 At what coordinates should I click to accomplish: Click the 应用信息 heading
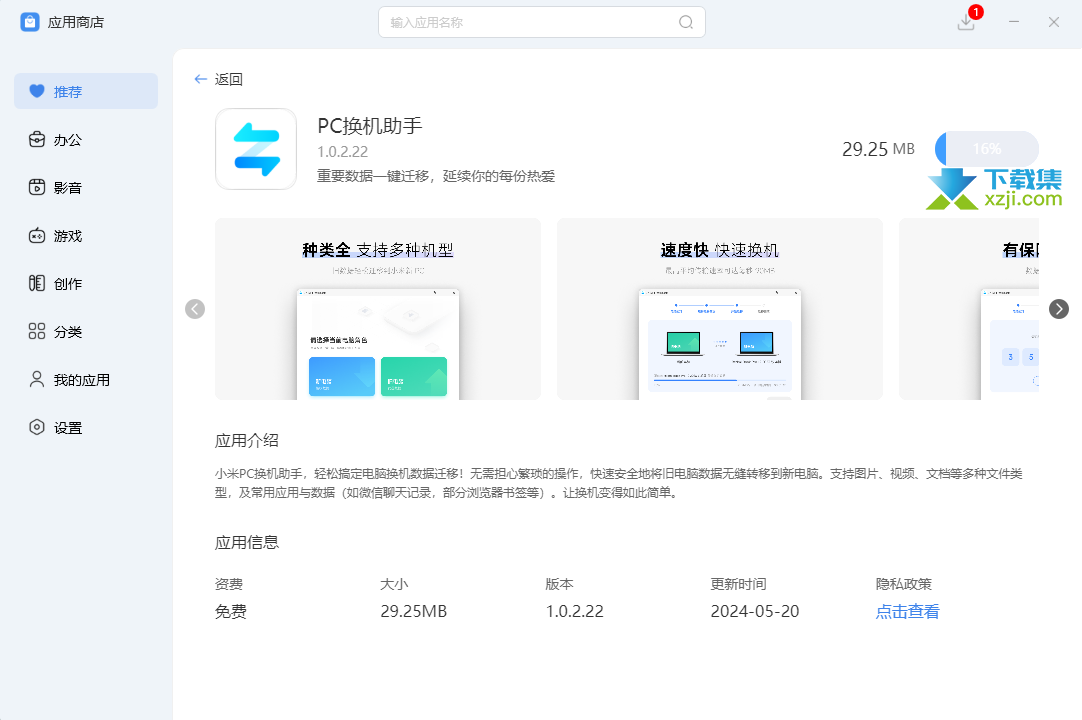point(246,543)
